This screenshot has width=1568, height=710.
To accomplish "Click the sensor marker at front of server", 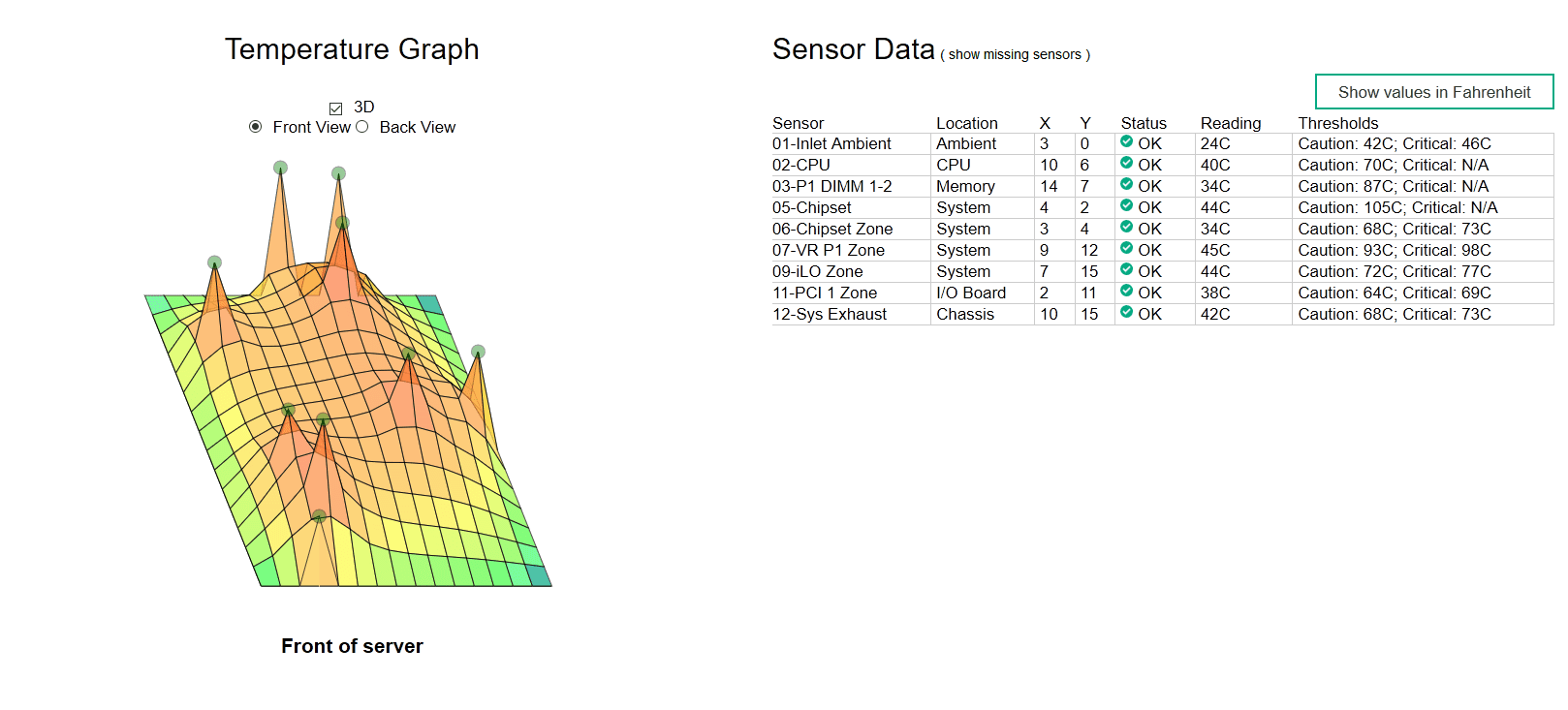I will 319,515.
